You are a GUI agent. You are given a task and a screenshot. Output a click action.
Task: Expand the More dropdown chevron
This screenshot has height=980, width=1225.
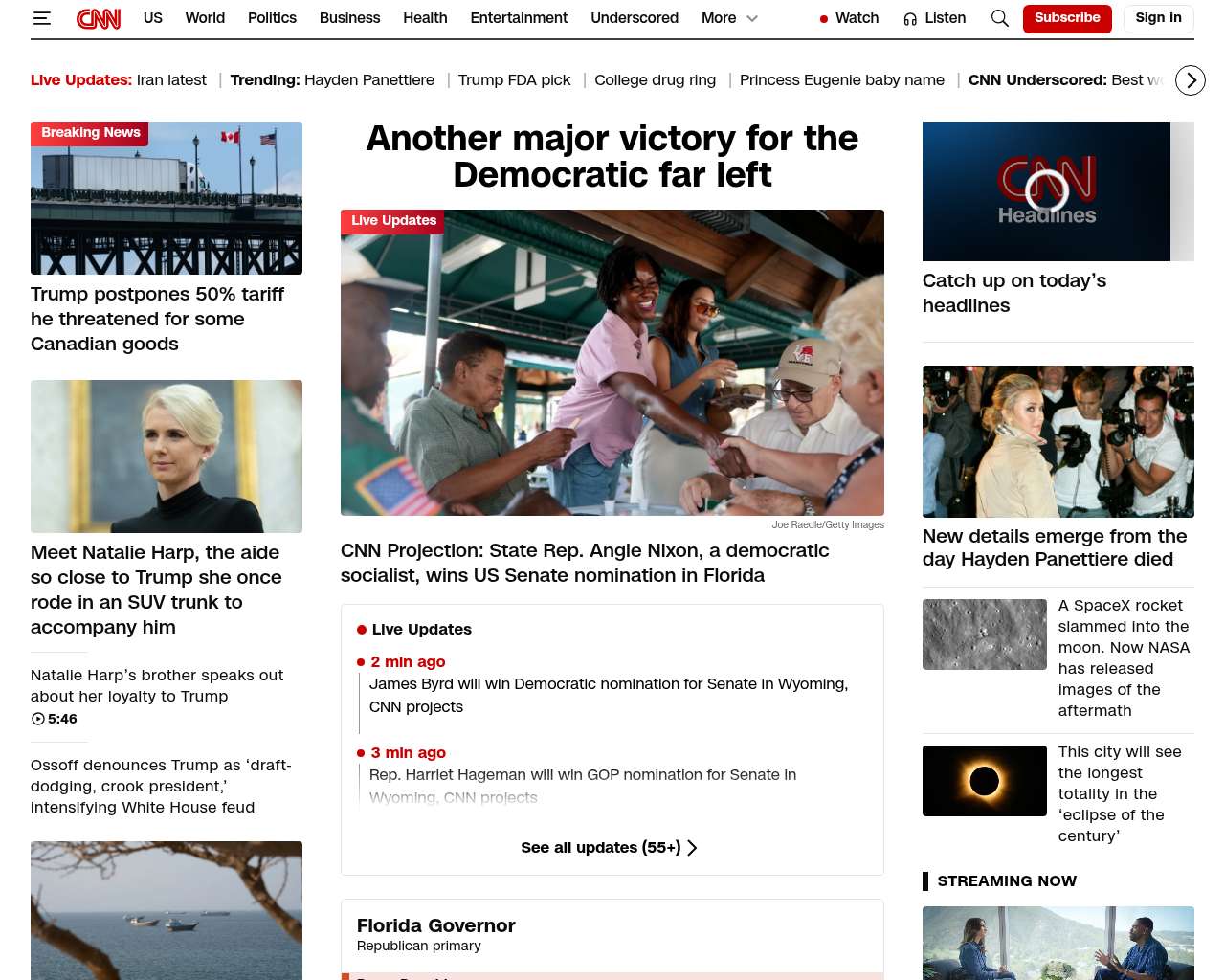[x=752, y=18]
